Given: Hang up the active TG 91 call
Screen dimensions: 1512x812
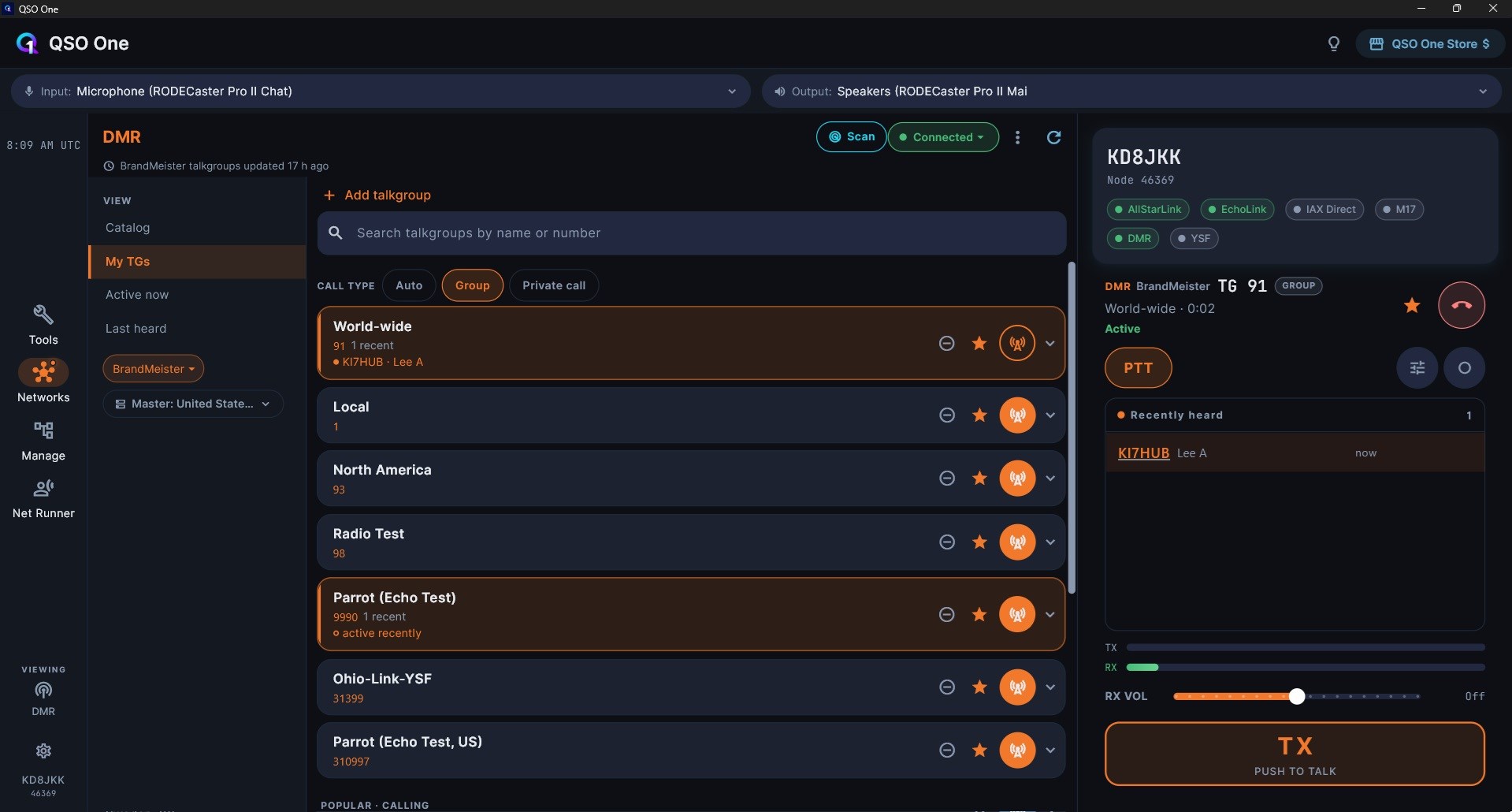Looking at the screenshot, I should [1462, 305].
